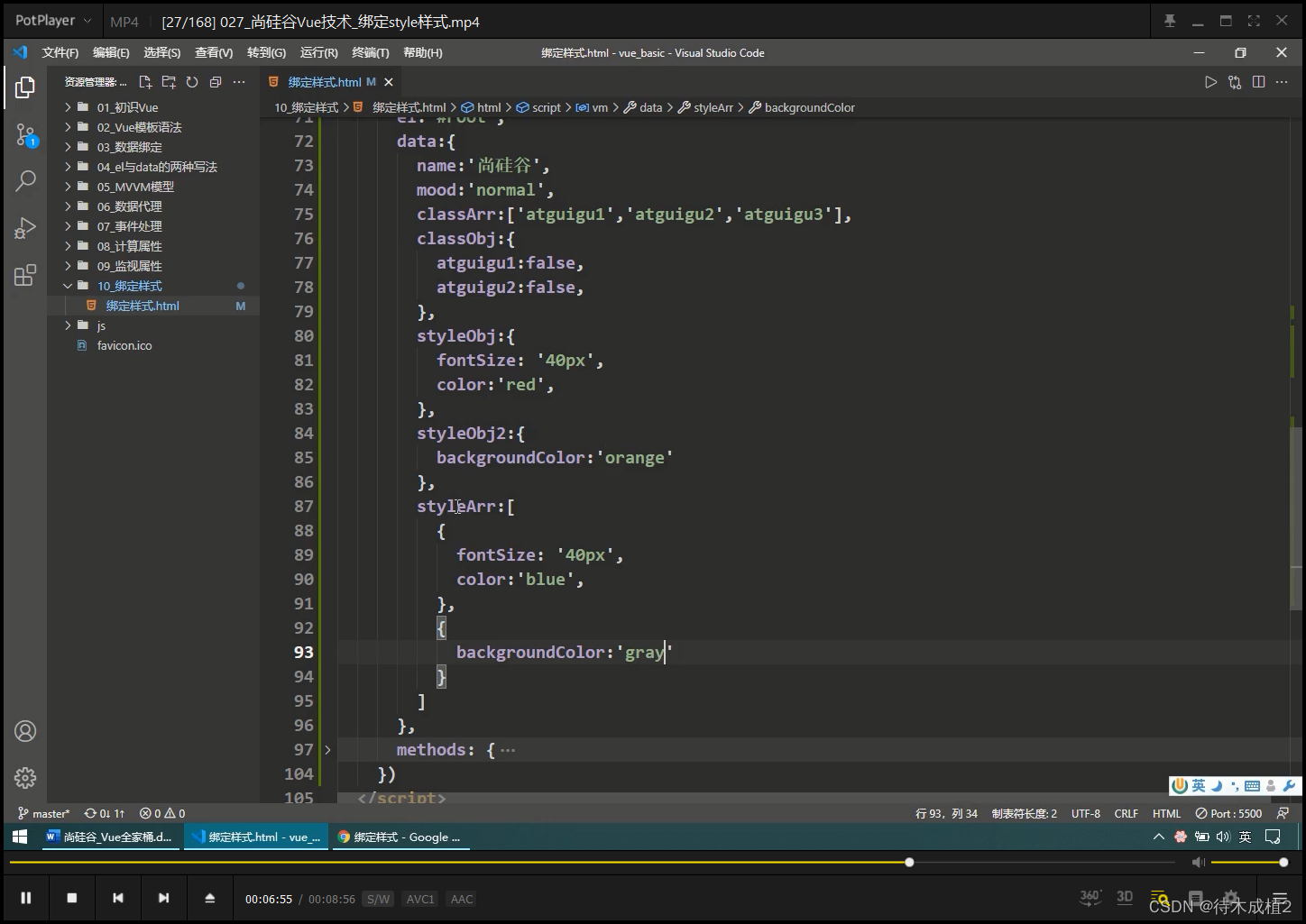Open editor more actions ellipsis
Screen dimensions: 1306x924
click(1282, 82)
